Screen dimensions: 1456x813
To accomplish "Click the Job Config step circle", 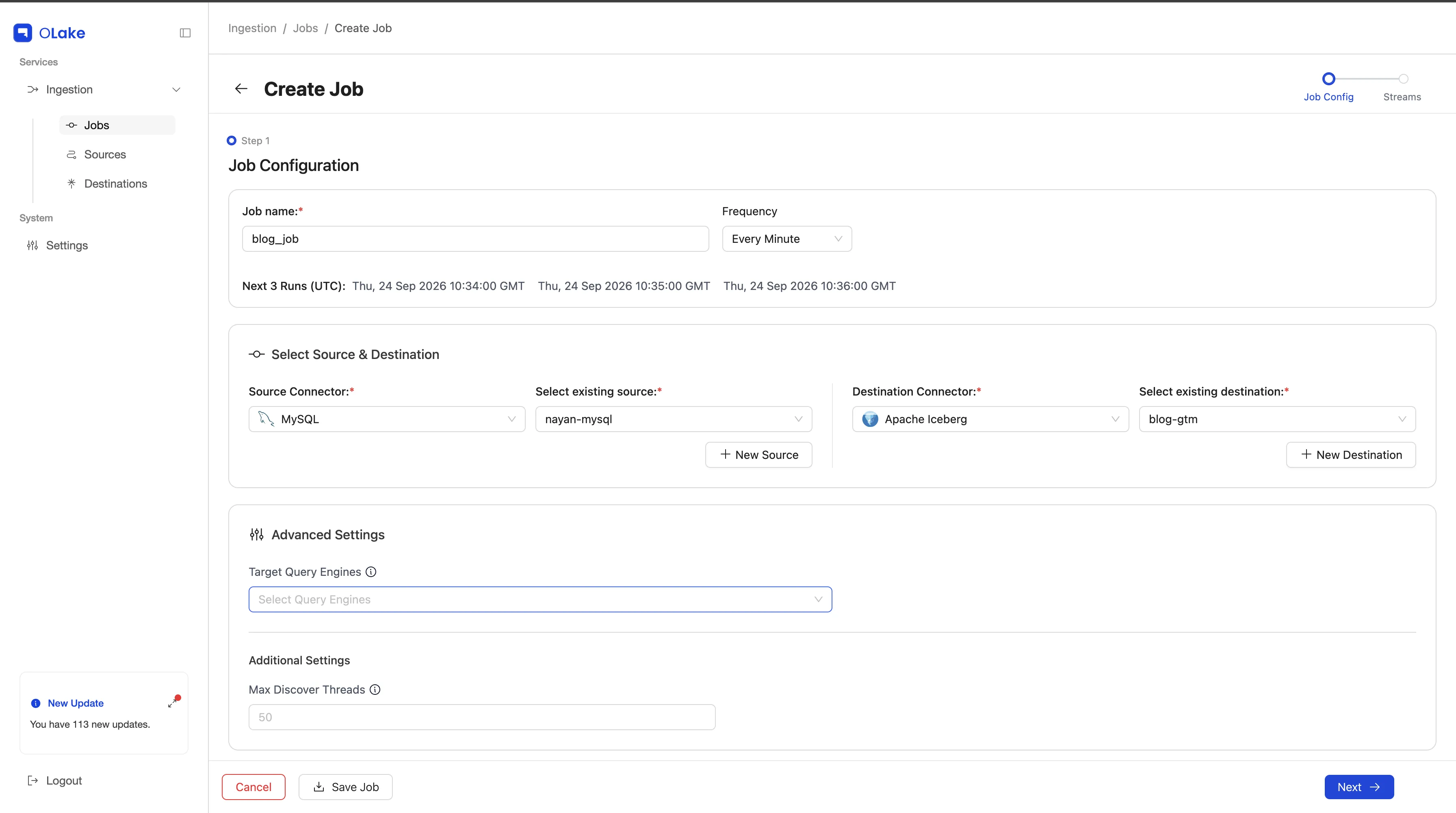I will tap(1328, 78).
